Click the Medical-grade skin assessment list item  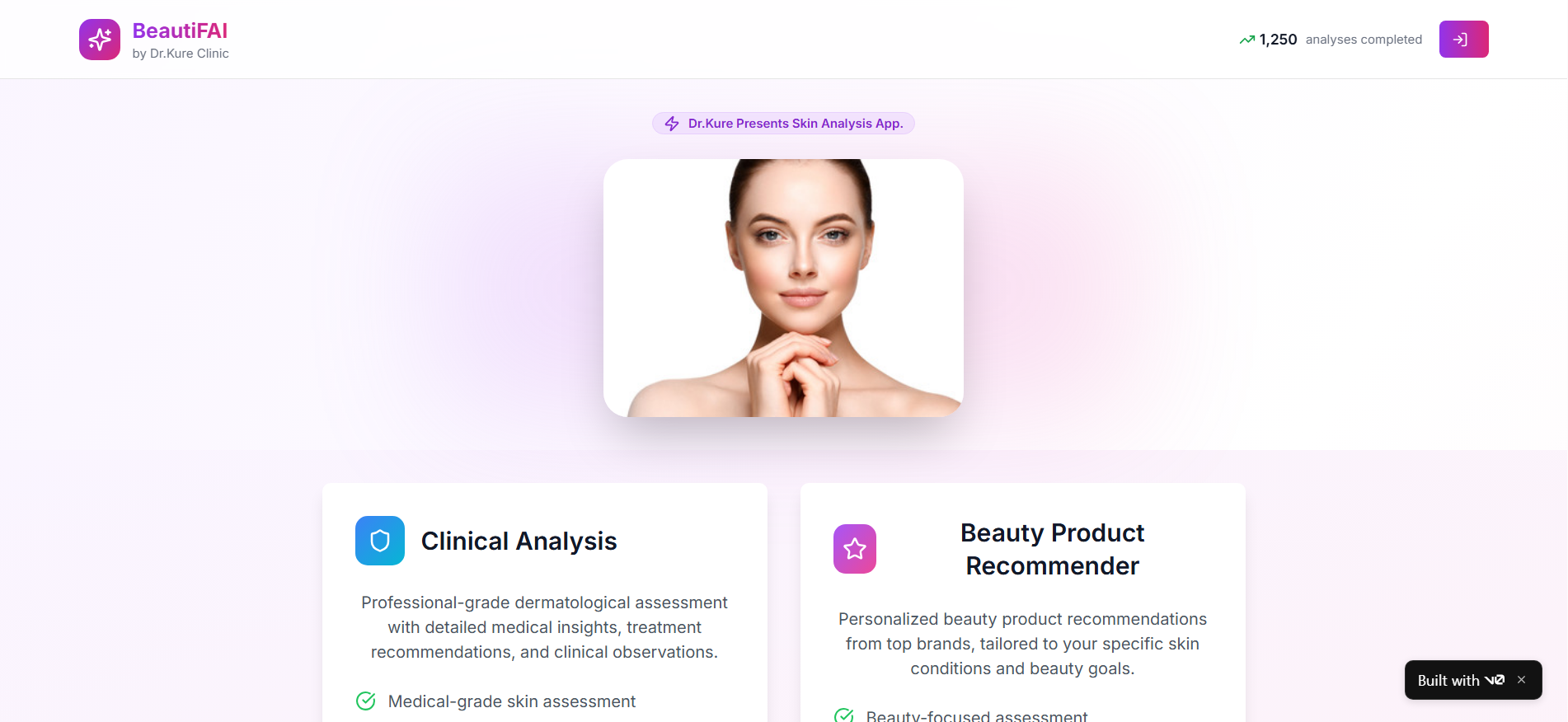496,701
